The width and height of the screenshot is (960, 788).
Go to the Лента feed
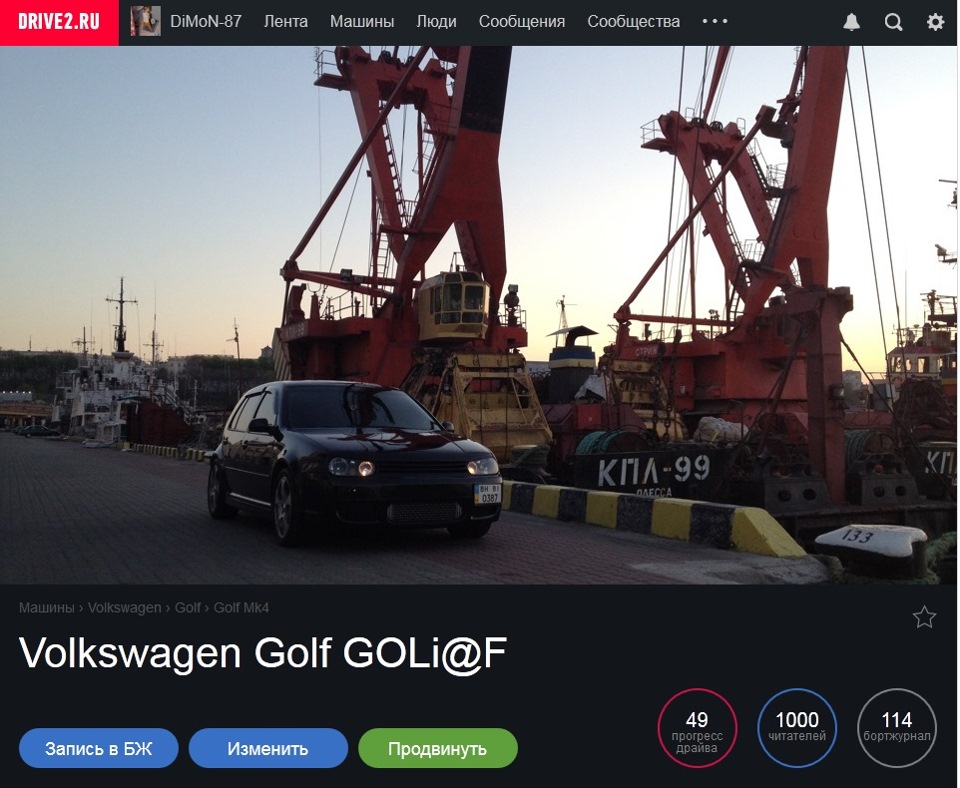(x=286, y=21)
